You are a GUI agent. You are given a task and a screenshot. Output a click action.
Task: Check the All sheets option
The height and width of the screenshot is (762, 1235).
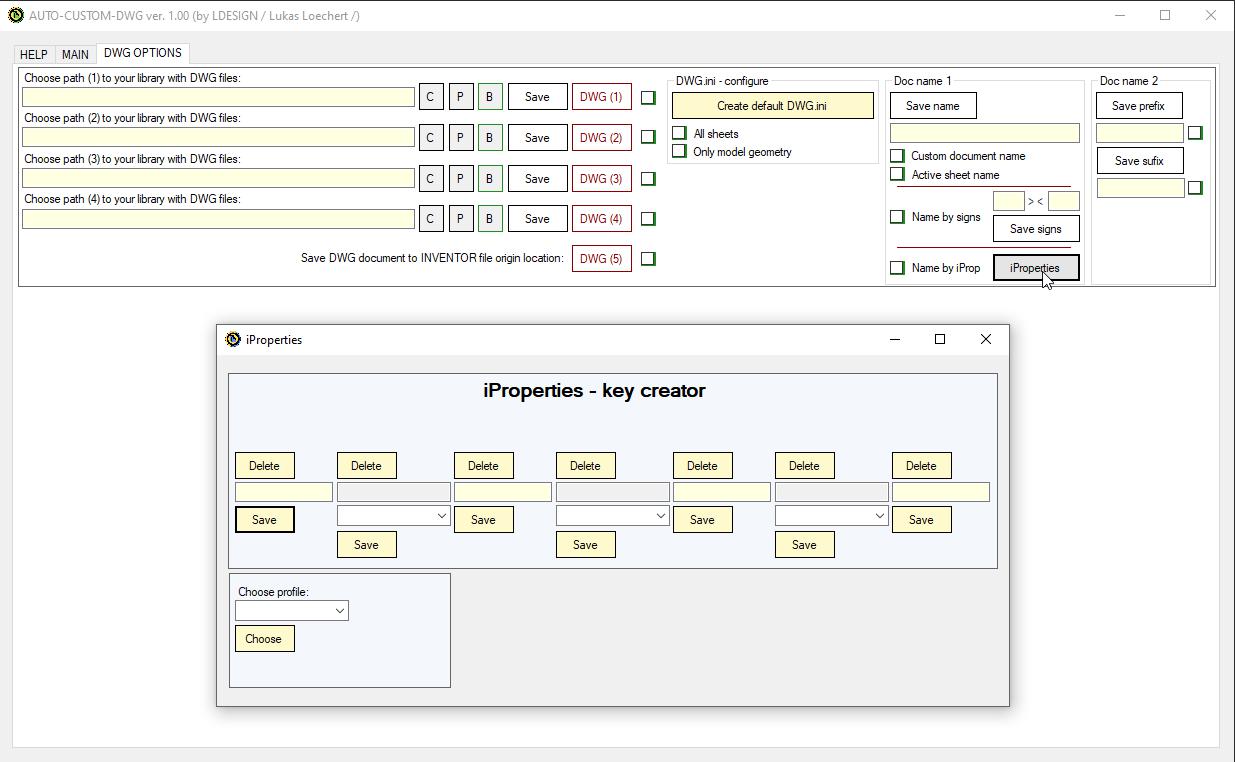(680, 133)
